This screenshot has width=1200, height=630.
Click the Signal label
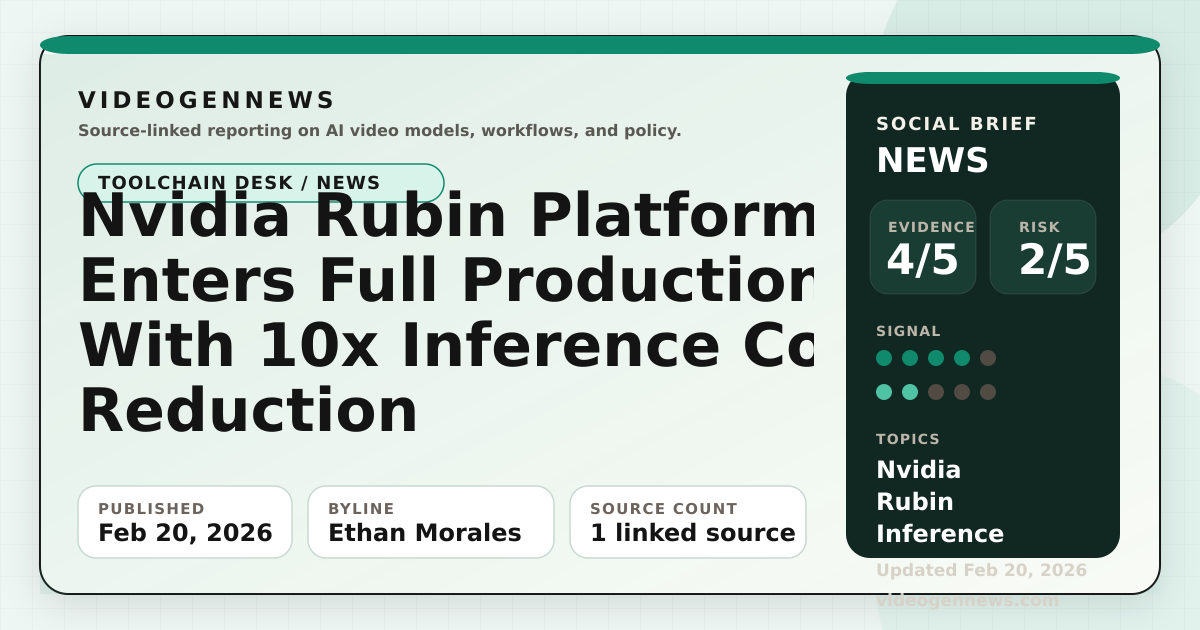(x=908, y=331)
